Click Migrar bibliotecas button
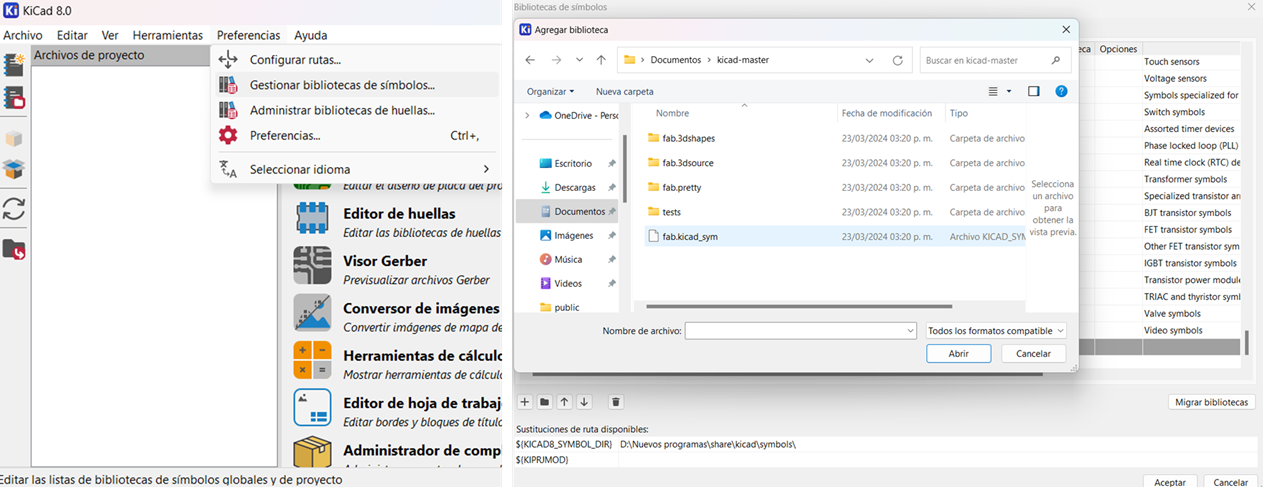Viewport: 1263px width, 487px height. (x=1211, y=402)
